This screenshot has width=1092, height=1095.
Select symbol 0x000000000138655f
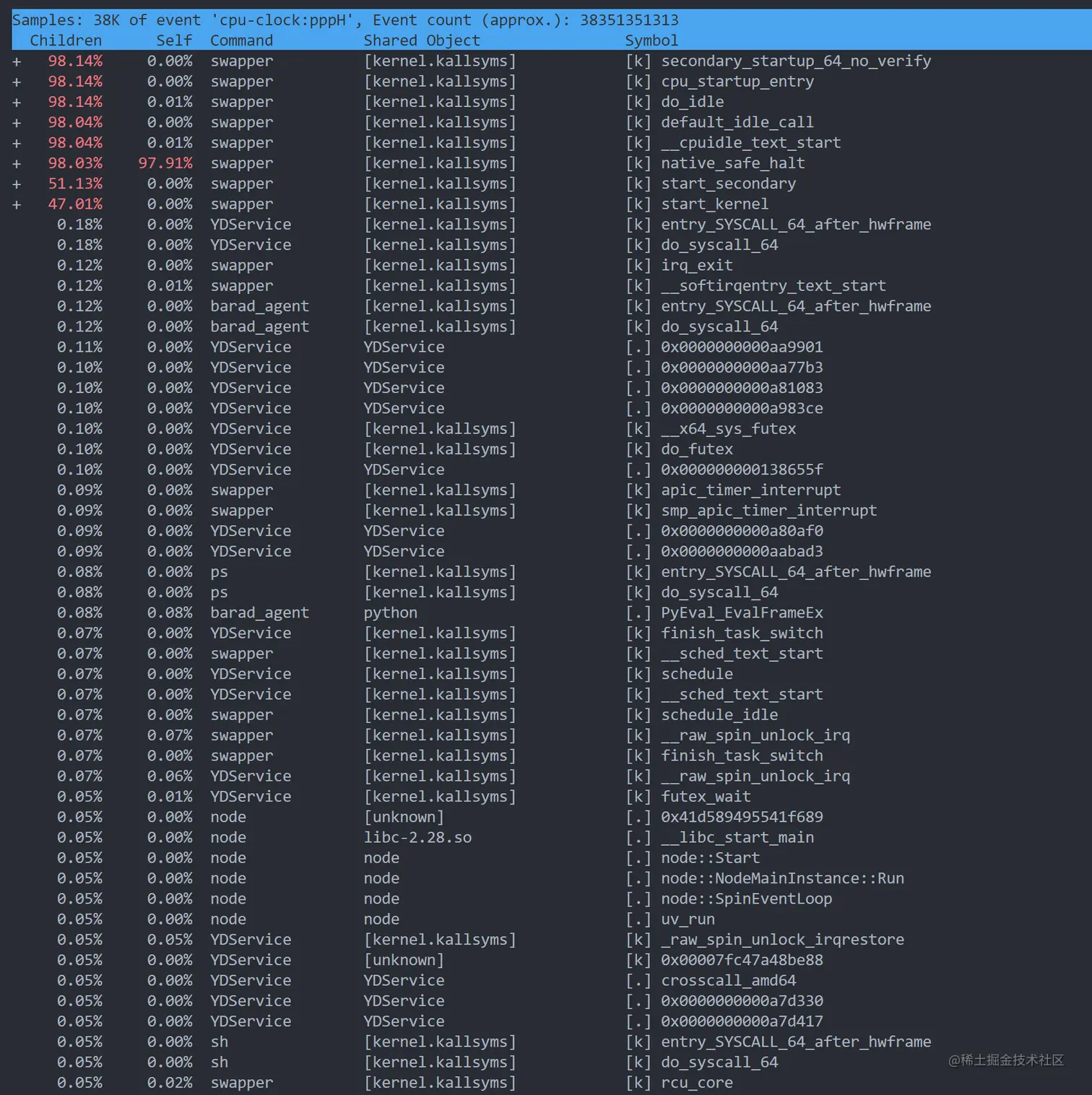[x=742, y=469]
